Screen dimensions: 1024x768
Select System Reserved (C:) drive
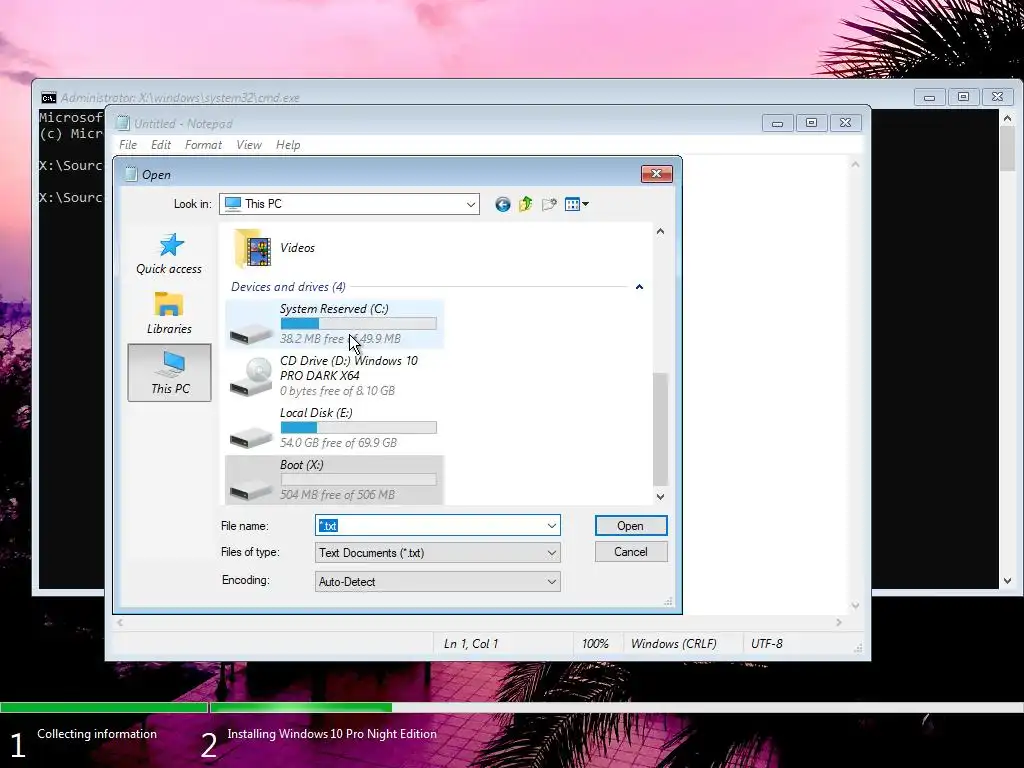(334, 324)
